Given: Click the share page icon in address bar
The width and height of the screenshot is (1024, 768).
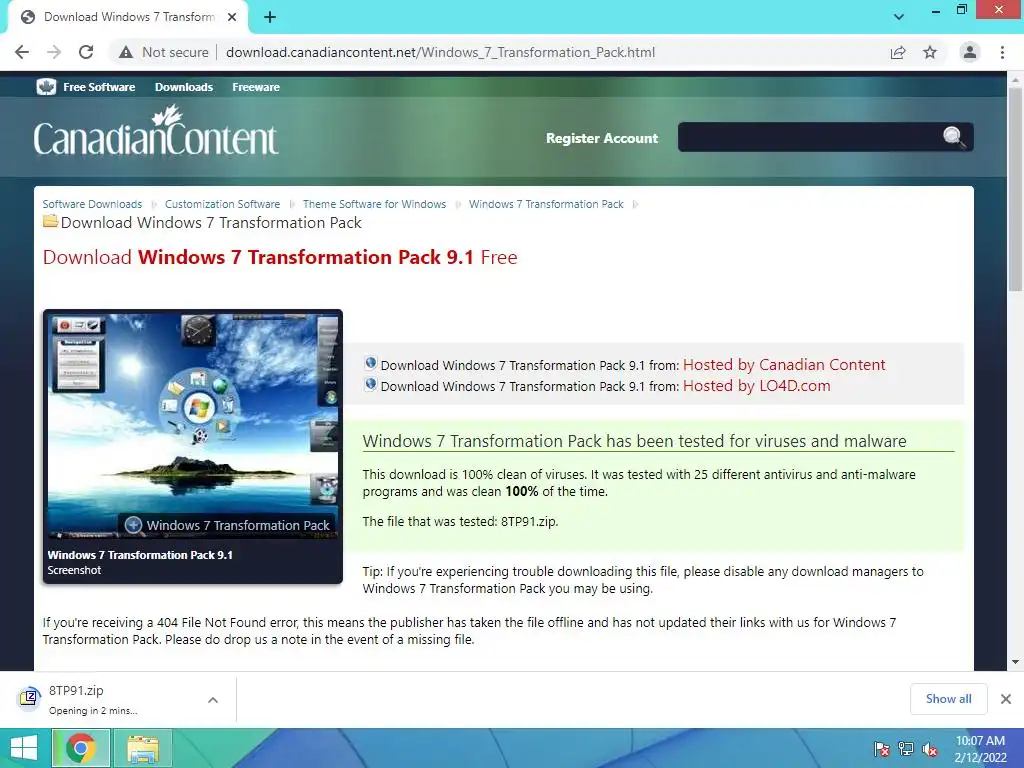Looking at the screenshot, I should (x=898, y=52).
